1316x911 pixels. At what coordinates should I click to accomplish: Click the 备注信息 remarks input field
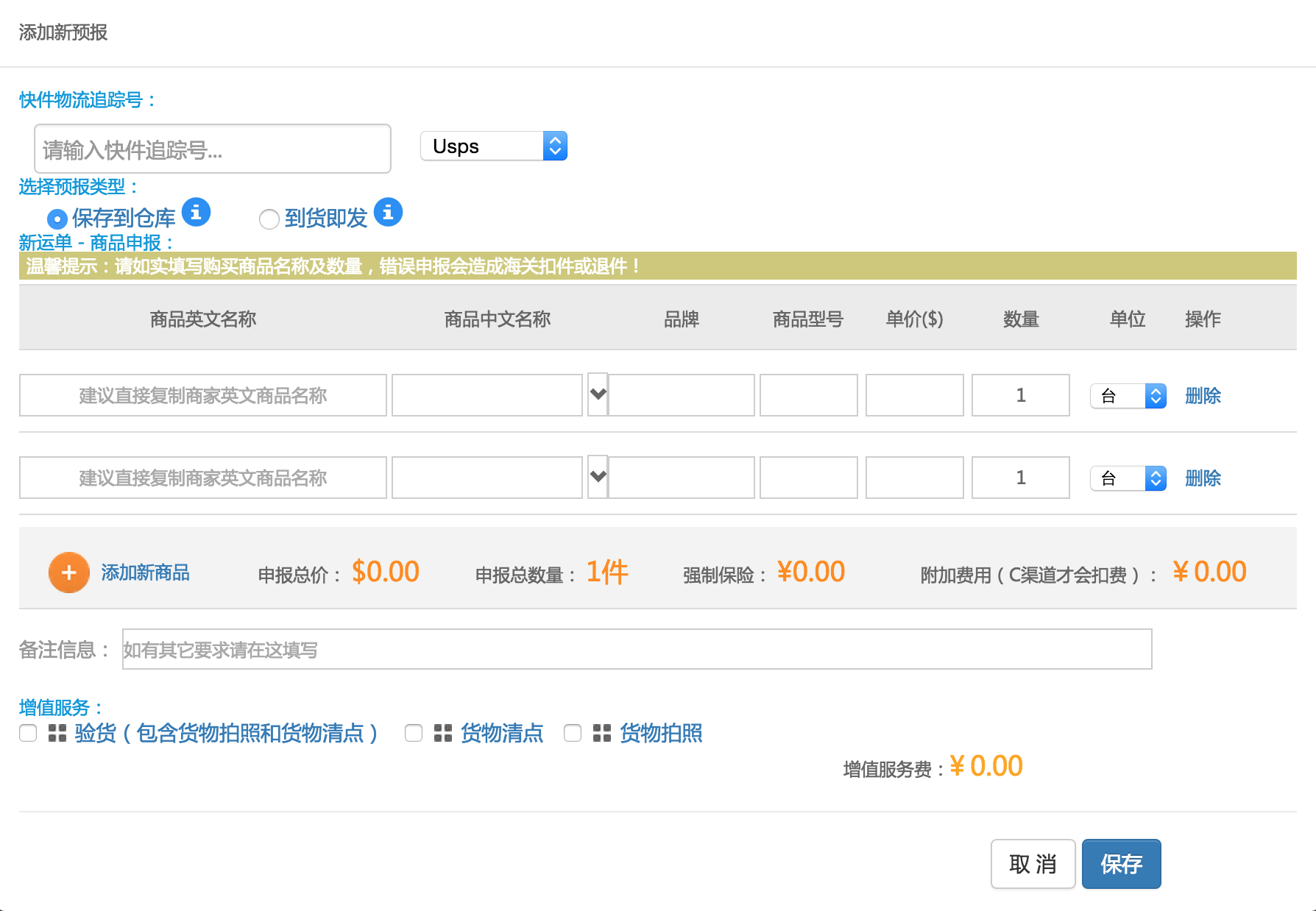point(637,649)
